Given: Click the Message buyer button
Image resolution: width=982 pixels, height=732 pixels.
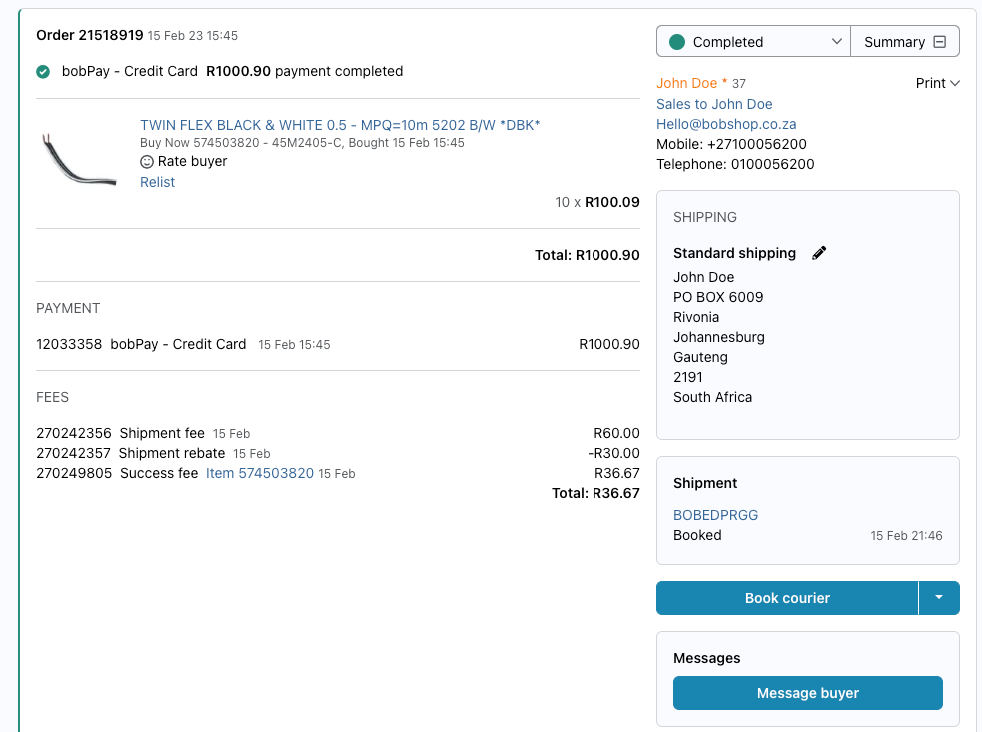Looking at the screenshot, I should [808, 693].
